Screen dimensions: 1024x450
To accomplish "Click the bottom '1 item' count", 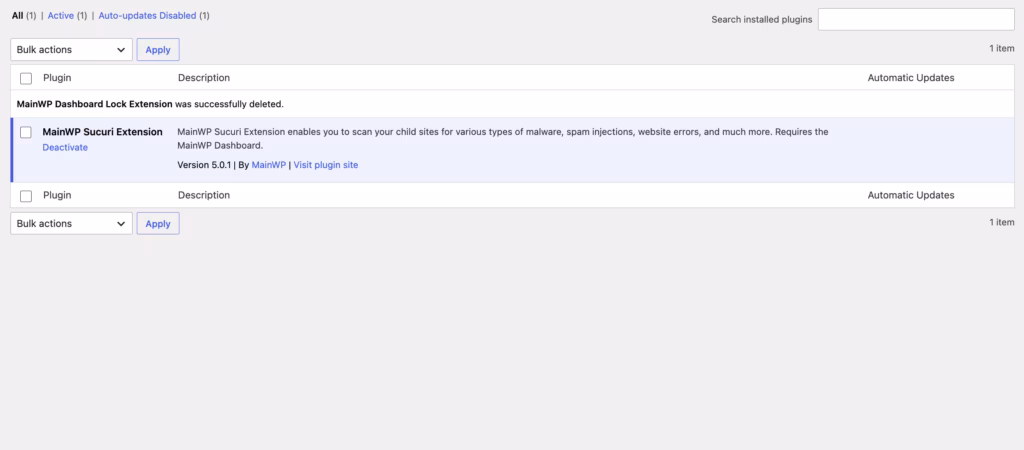I will (x=1002, y=222).
